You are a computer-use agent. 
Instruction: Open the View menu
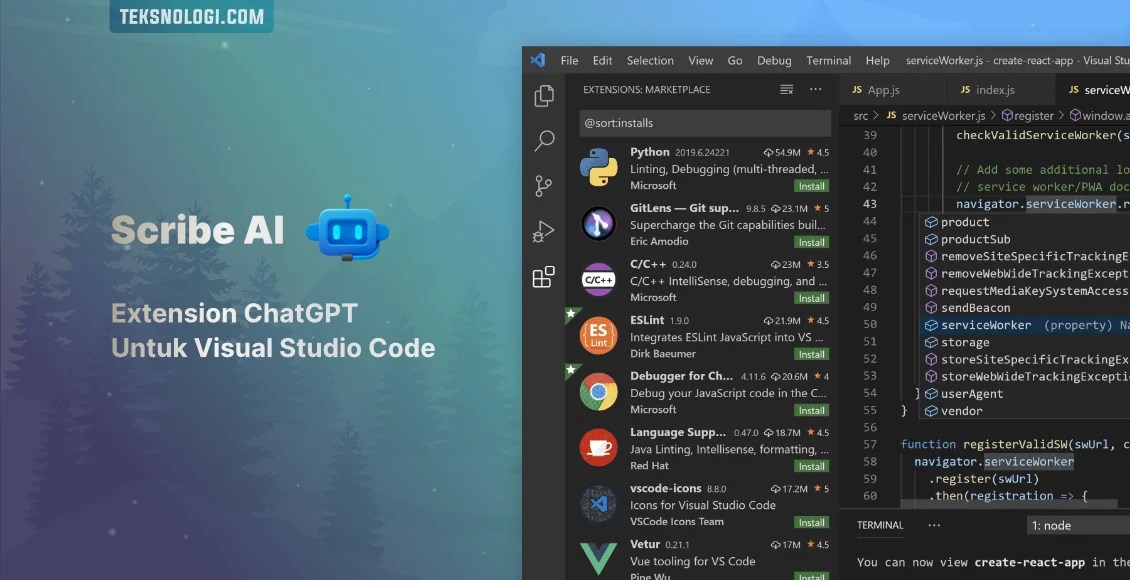[700, 61]
